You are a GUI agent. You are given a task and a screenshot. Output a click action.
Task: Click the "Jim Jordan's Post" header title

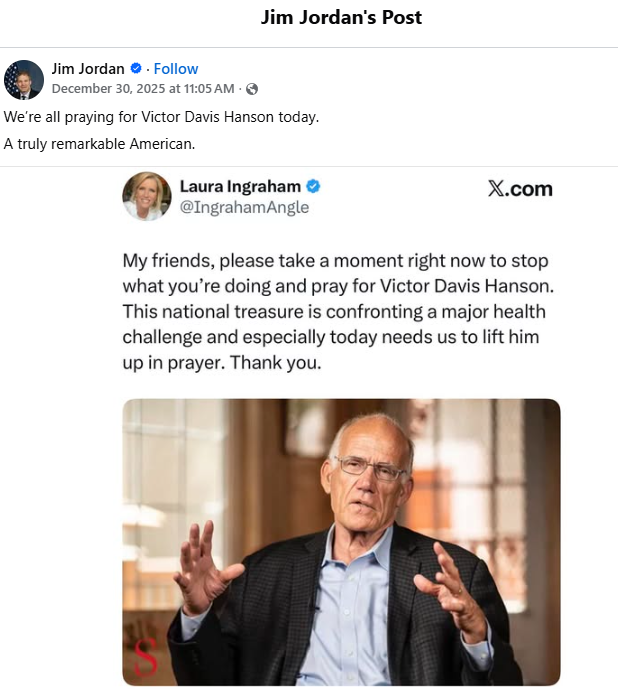[341, 17]
